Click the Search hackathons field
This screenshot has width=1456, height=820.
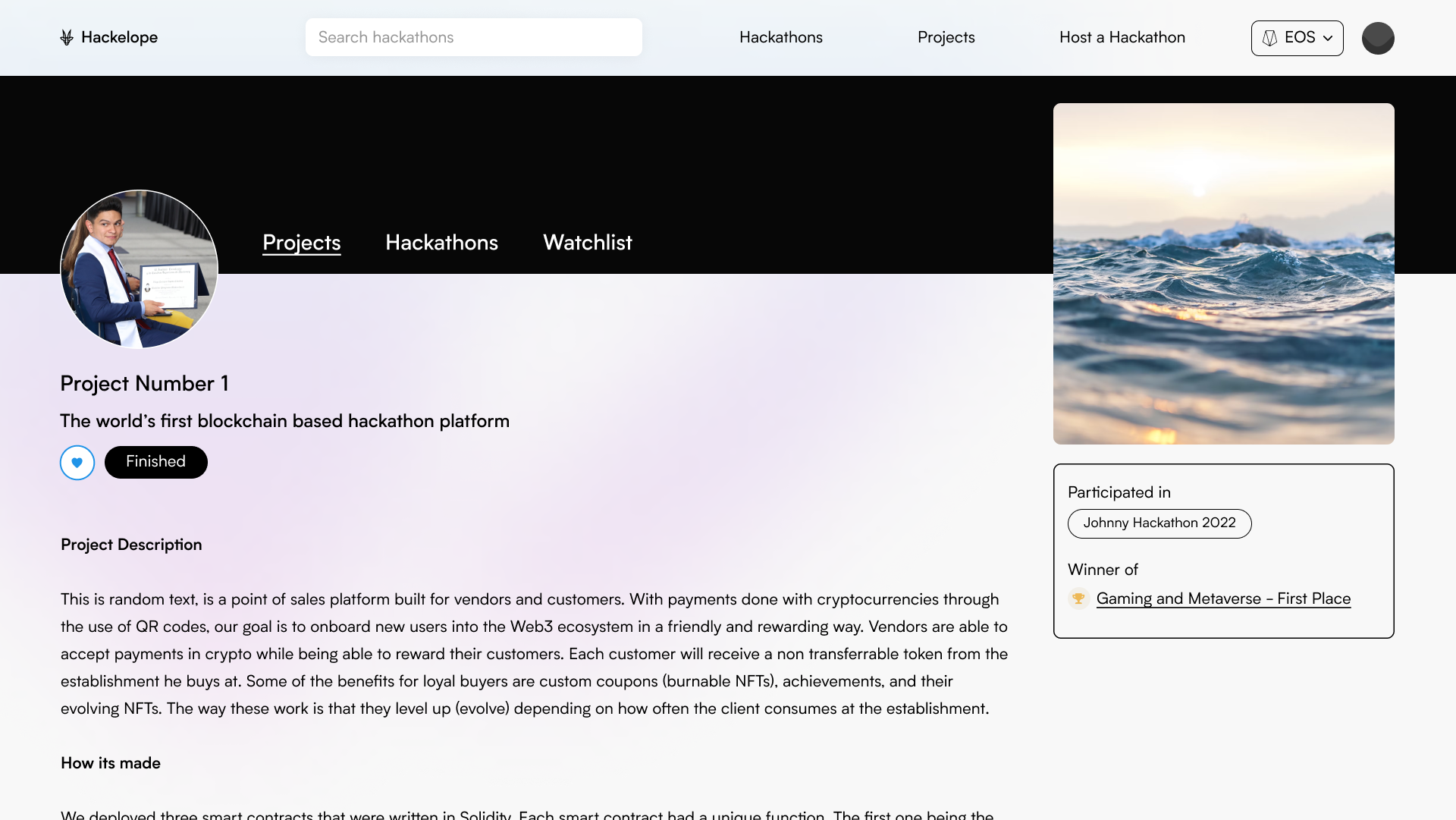(473, 37)
